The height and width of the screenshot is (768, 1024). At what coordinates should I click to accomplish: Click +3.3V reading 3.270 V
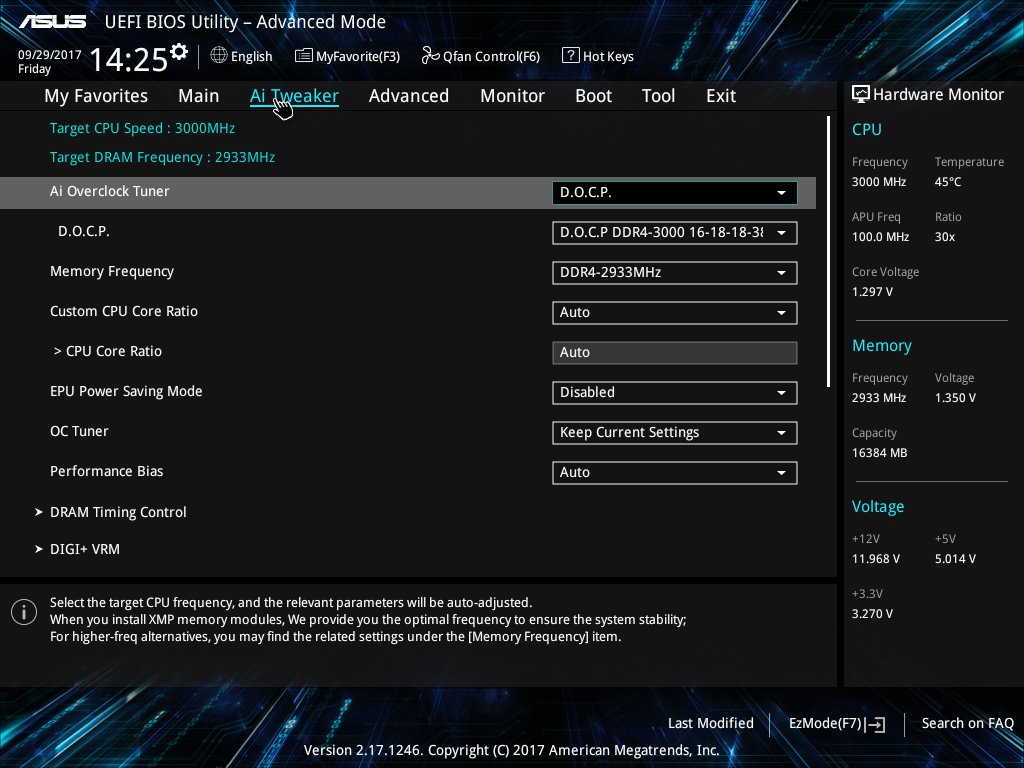(x=872, y=614)
